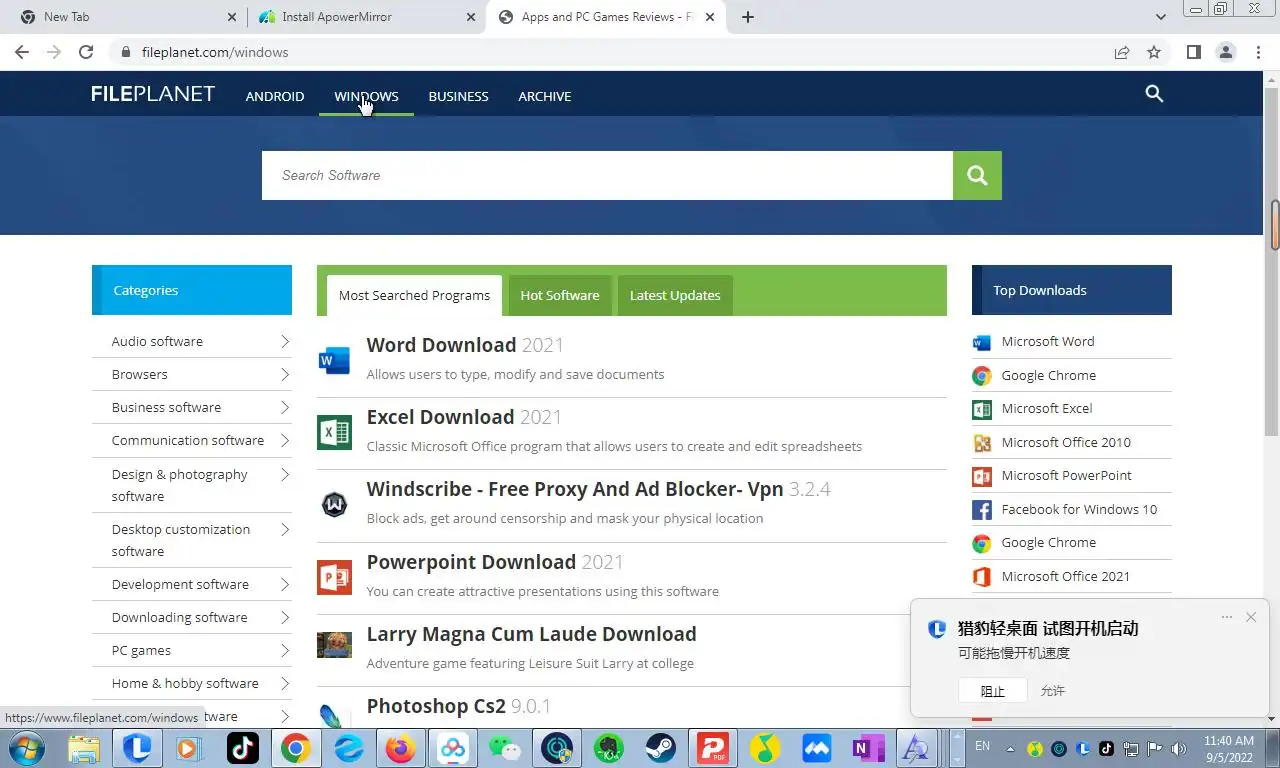Click Microsoft Excel icon in Top Downloads
This screenshot has height=768, width=1280.
(982, 409)
